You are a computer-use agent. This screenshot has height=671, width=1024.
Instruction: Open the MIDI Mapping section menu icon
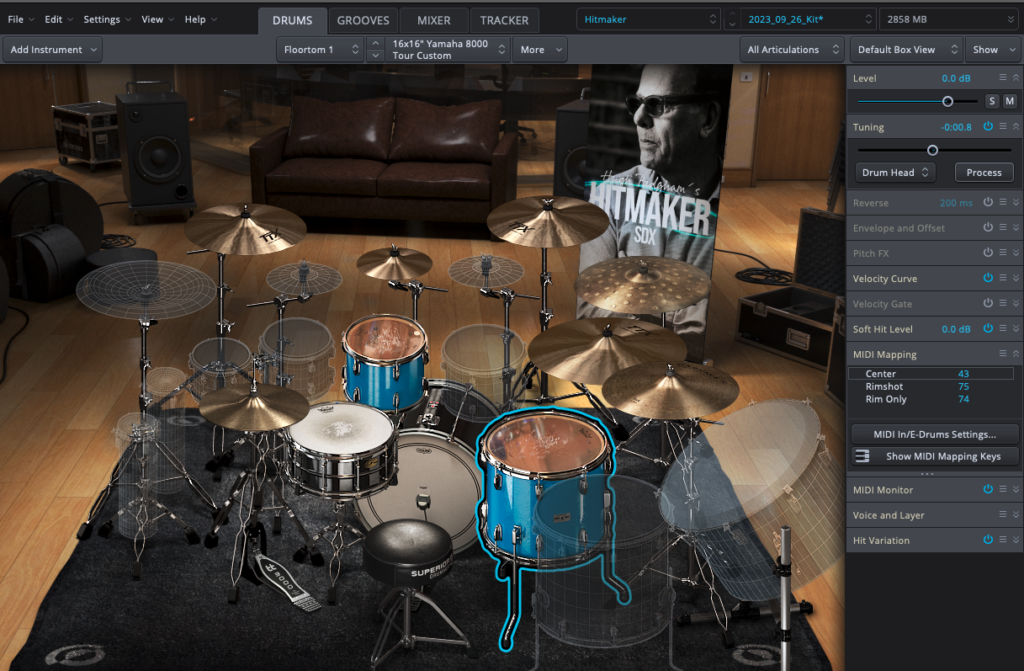coord(1002,354)
